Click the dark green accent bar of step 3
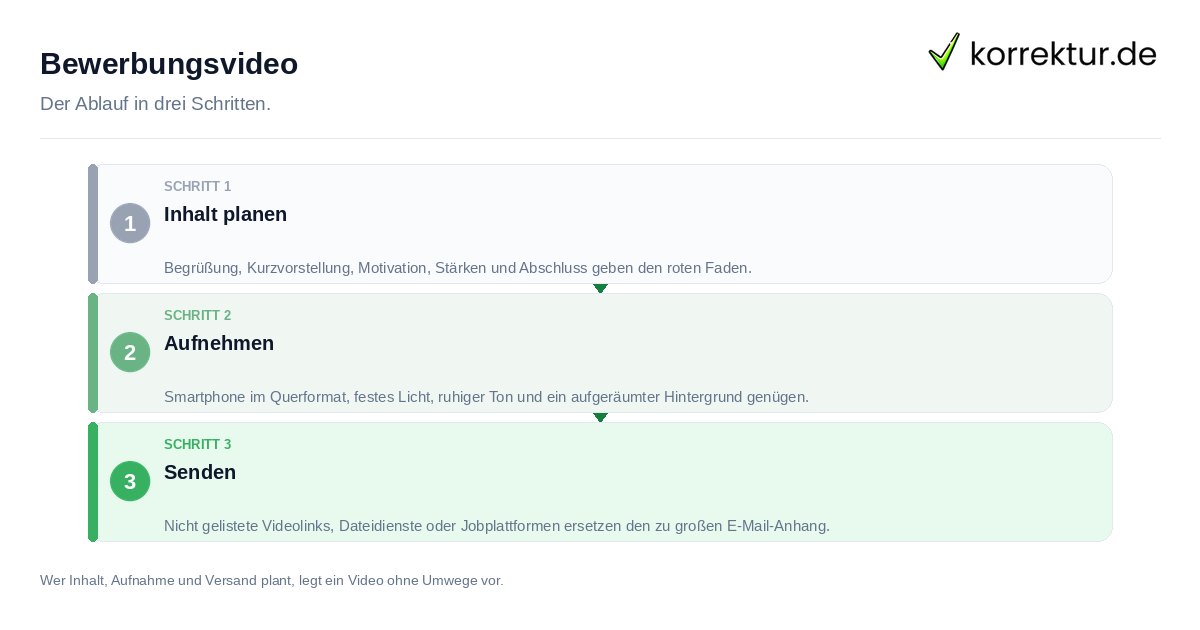Viewport: 1200px width, 630px height. coord(93,482)
